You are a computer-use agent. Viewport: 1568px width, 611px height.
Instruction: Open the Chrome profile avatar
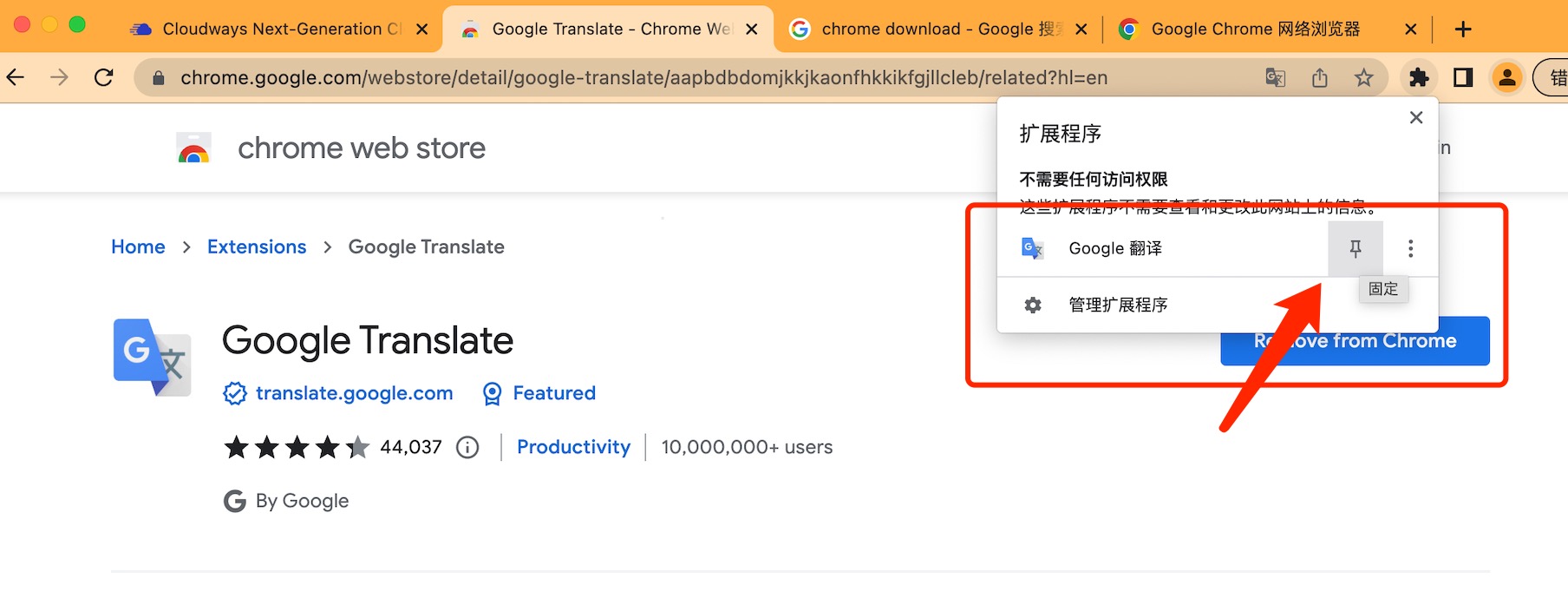[1507, 78]
